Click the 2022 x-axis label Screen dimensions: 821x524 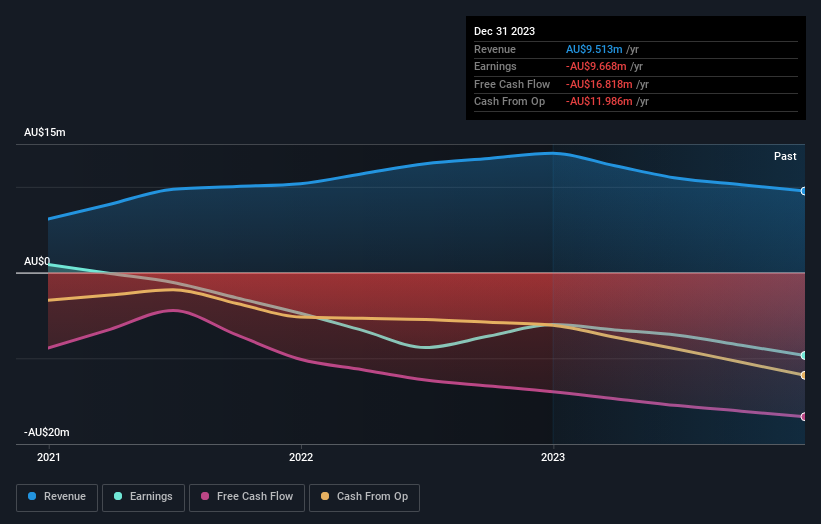tap(301, 457)
